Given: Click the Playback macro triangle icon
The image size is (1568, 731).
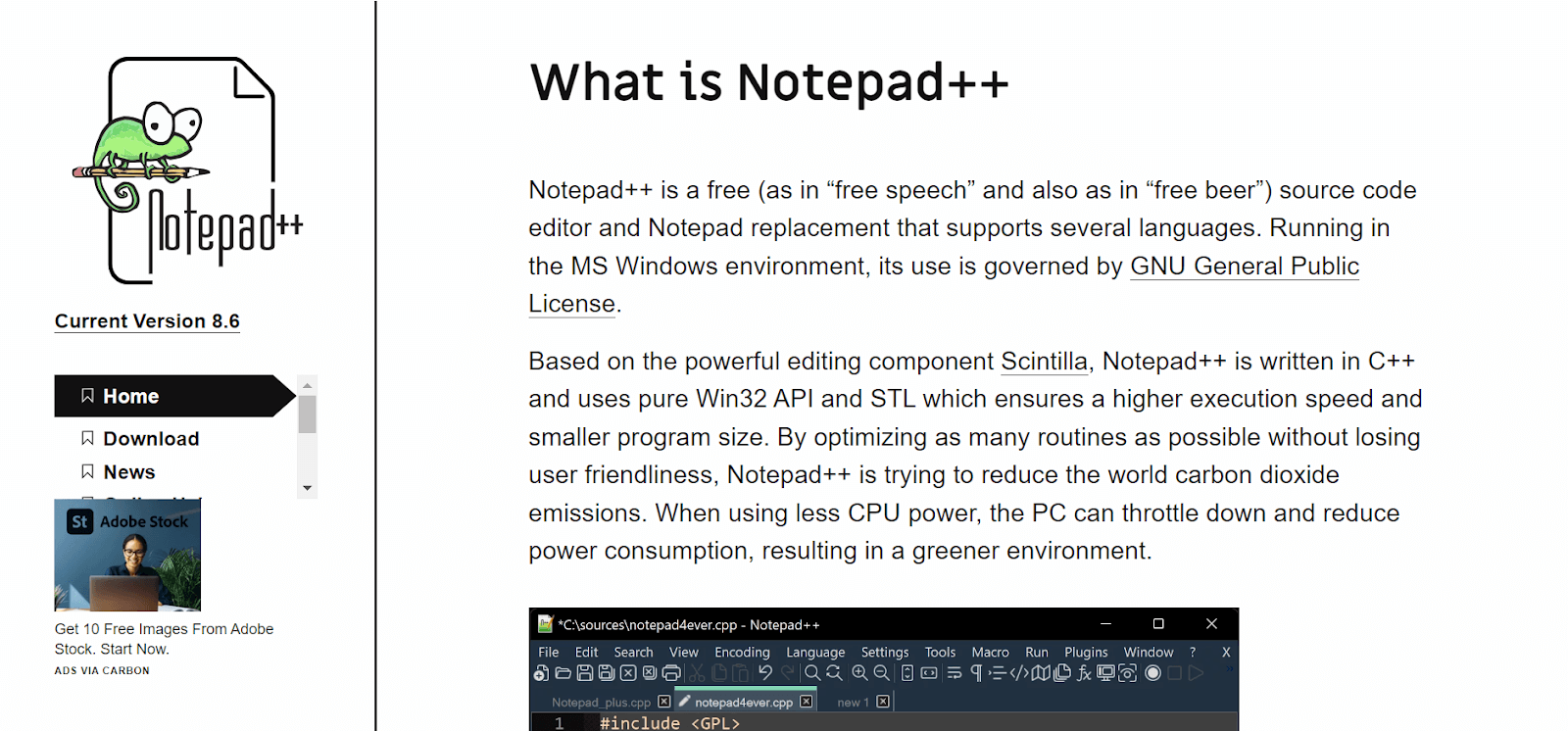Looking at the screenshot, I should (x=1196, y=673).
